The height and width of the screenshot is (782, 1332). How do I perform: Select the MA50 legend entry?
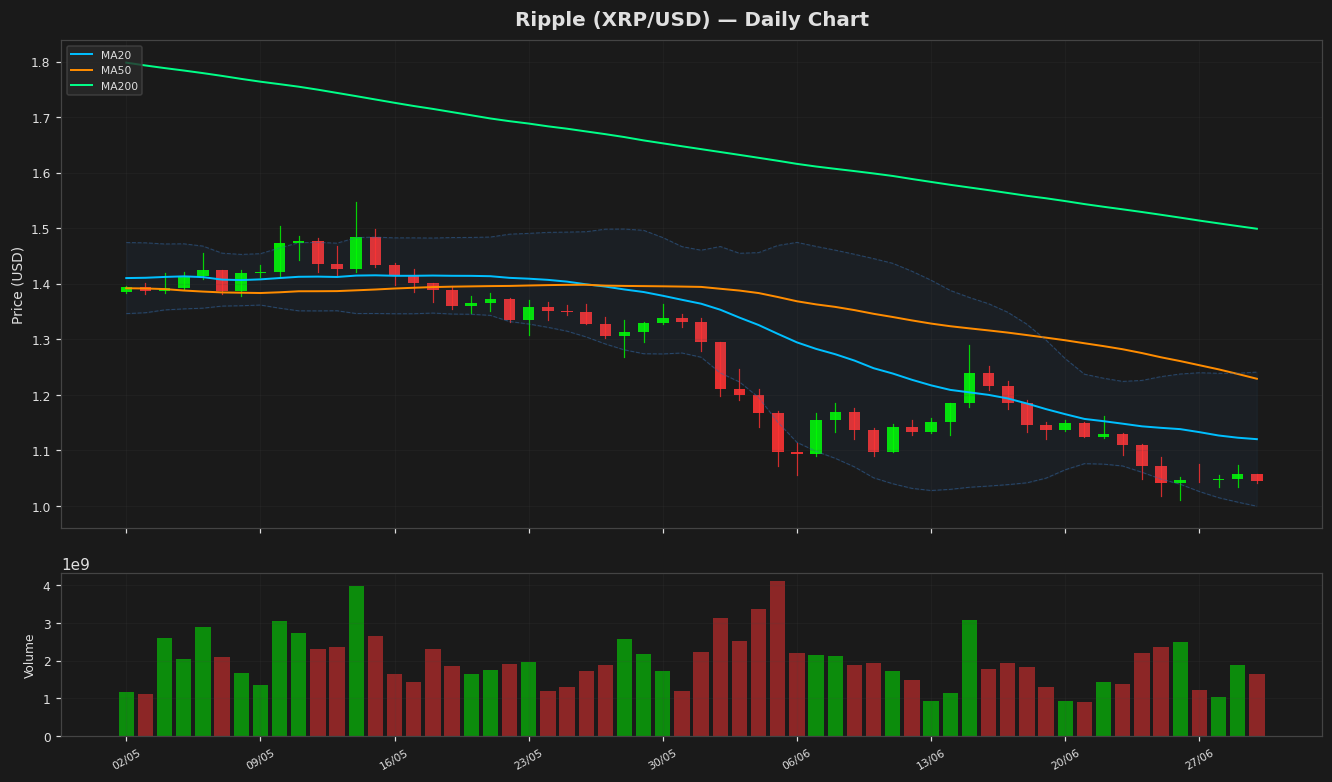click(x=105, y=71)
